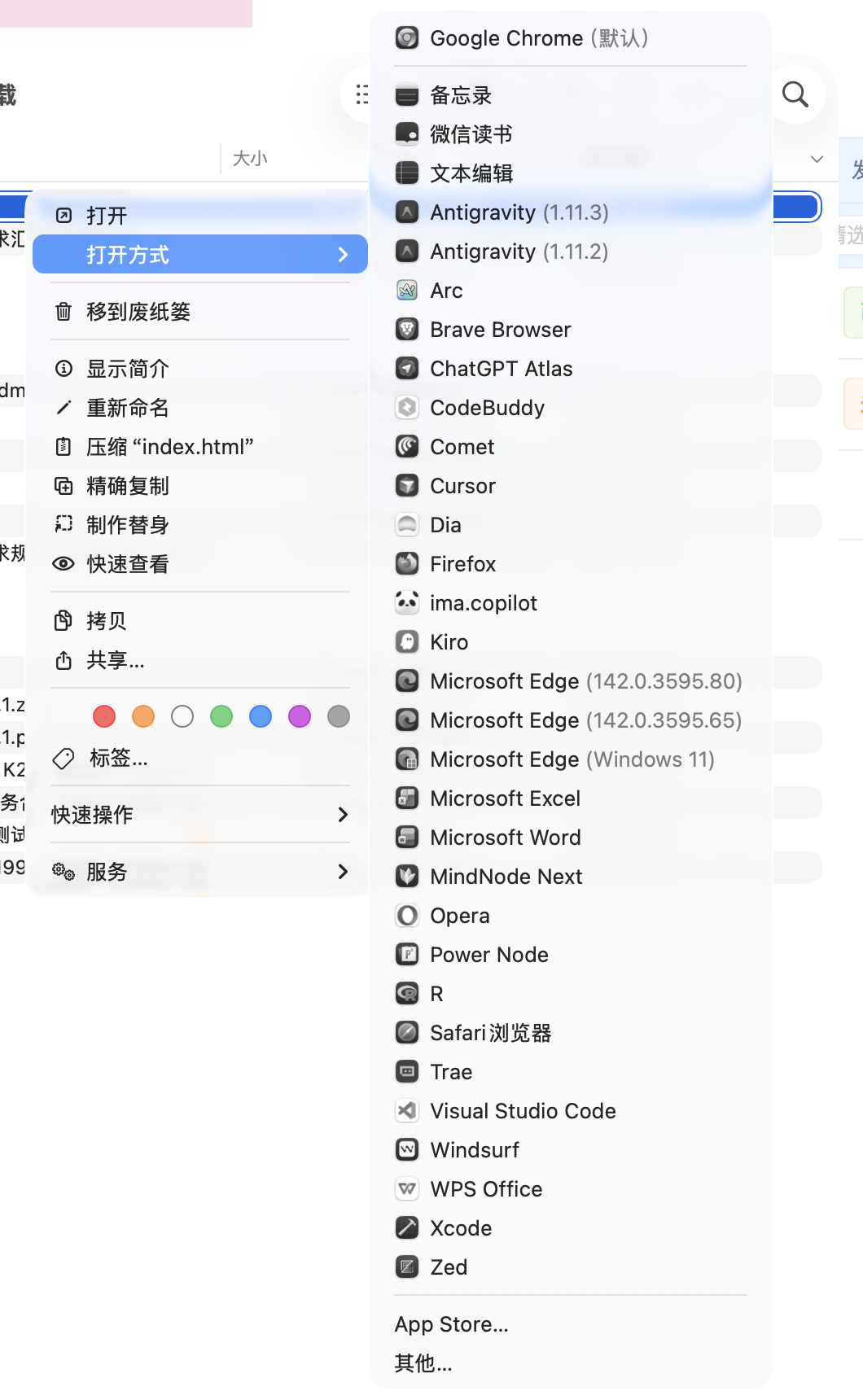Viewport: 863px width, 1400px height.
Task: Select 压缩 "index.html" menu entry
Action: 200,446
